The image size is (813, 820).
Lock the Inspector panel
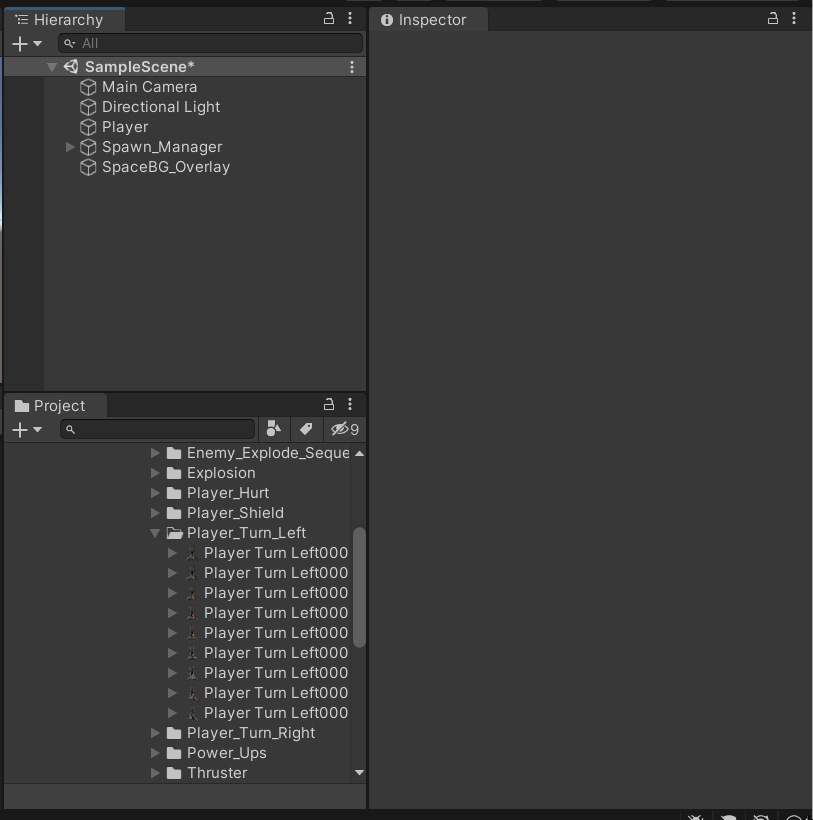773,19
